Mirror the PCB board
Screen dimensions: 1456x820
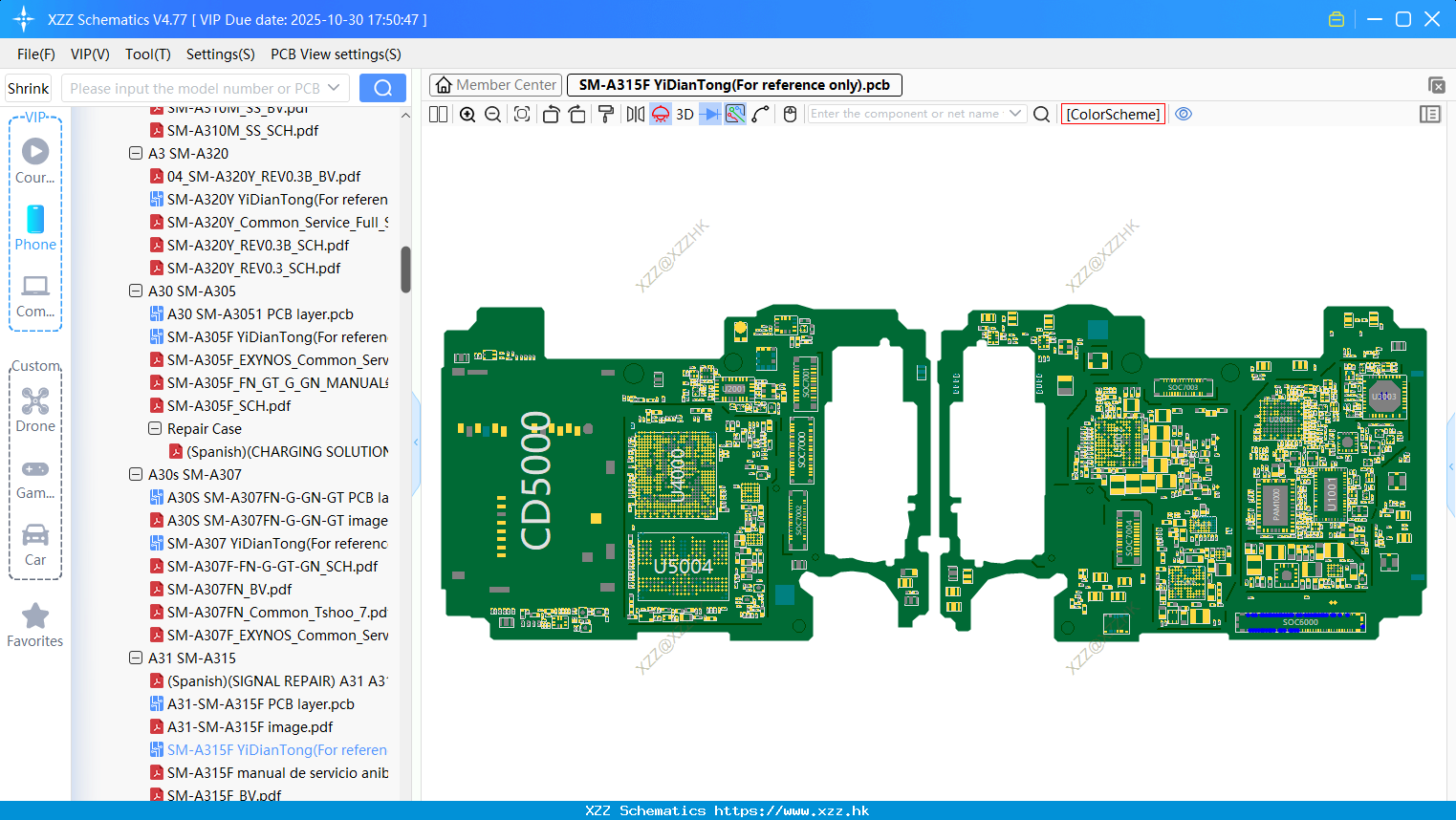636,114
